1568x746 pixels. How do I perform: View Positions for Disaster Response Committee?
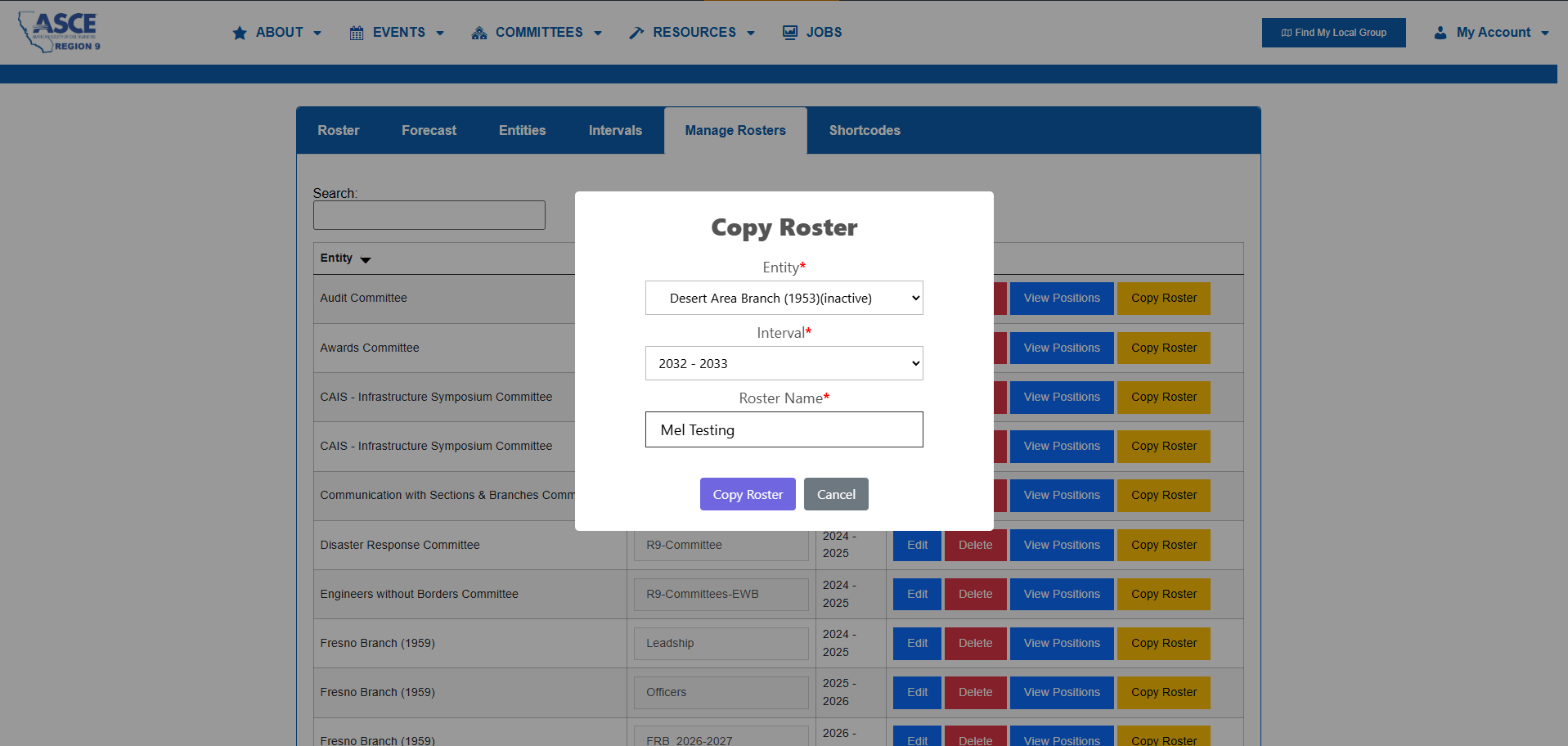click(x=1062, y=546)
